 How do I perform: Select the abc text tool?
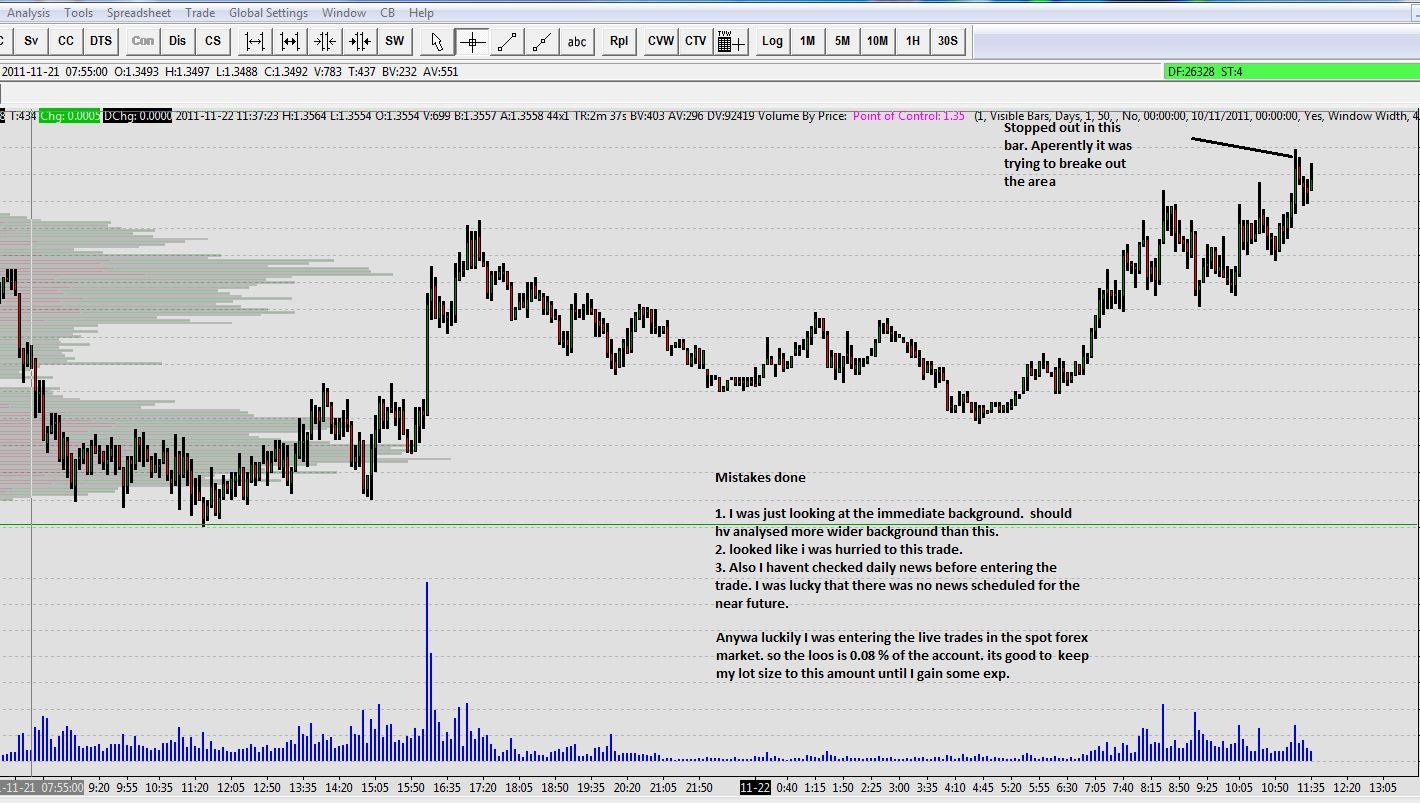[577, 41]
